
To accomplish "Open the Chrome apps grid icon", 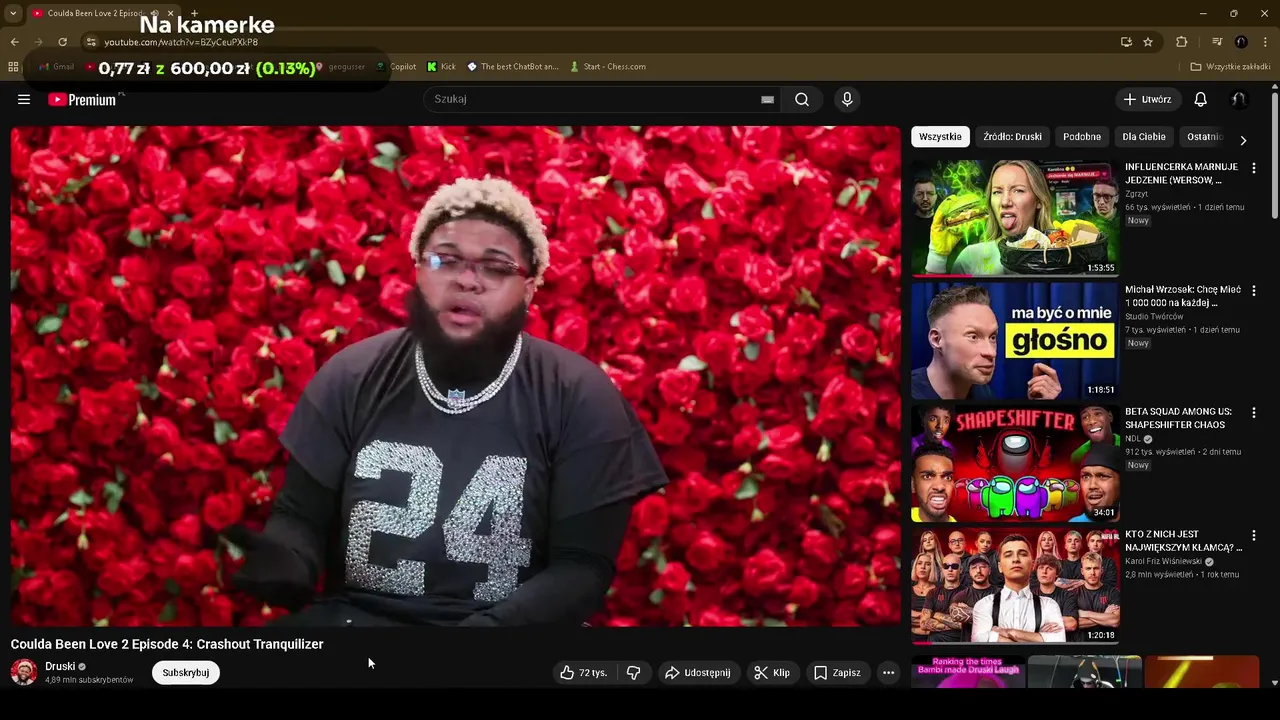I will [13, 67].
